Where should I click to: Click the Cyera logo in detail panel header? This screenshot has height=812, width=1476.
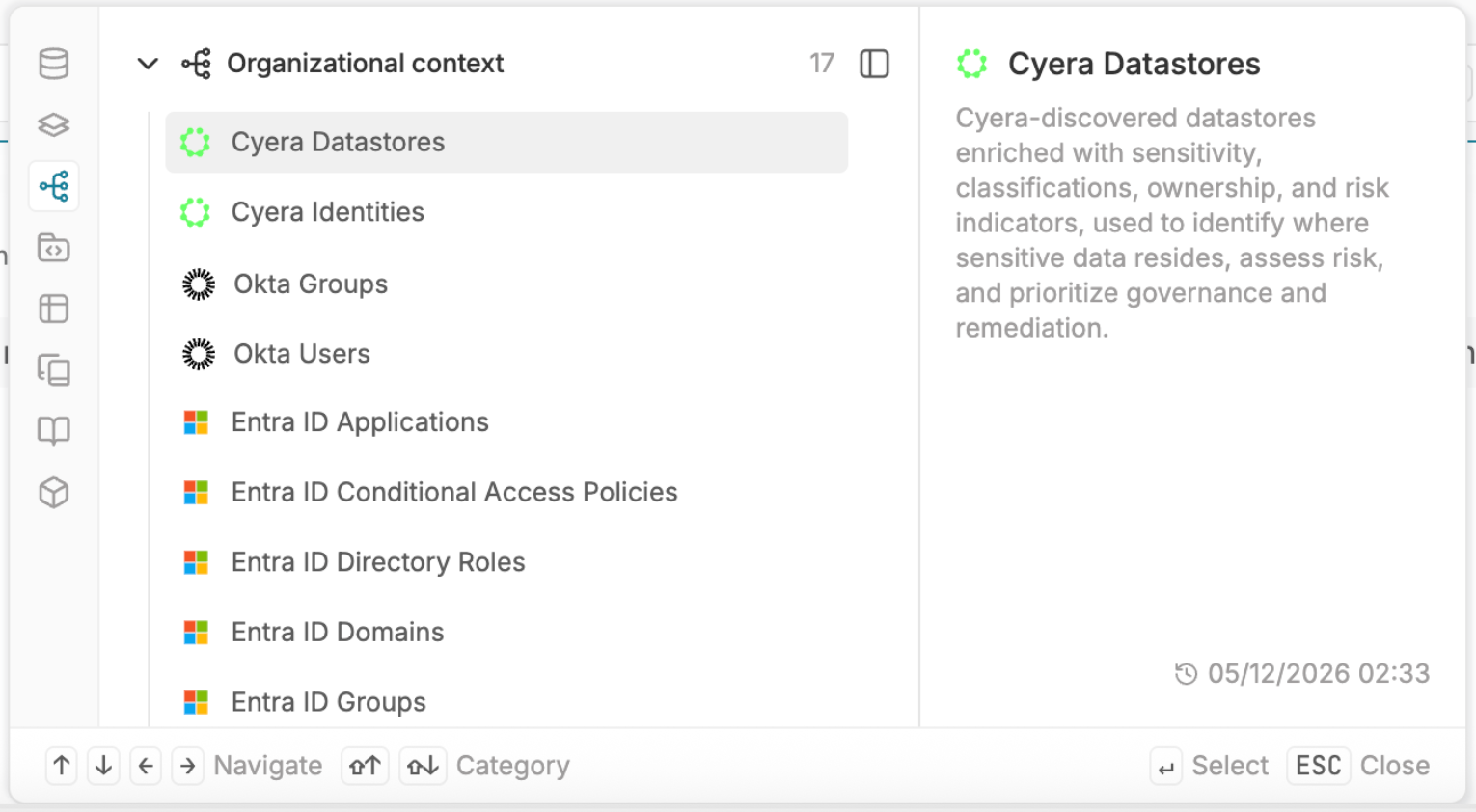point(972,64)
